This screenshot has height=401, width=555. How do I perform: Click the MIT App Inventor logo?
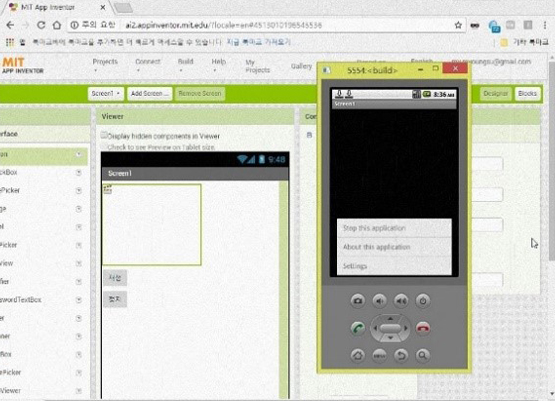pos(22,65)
